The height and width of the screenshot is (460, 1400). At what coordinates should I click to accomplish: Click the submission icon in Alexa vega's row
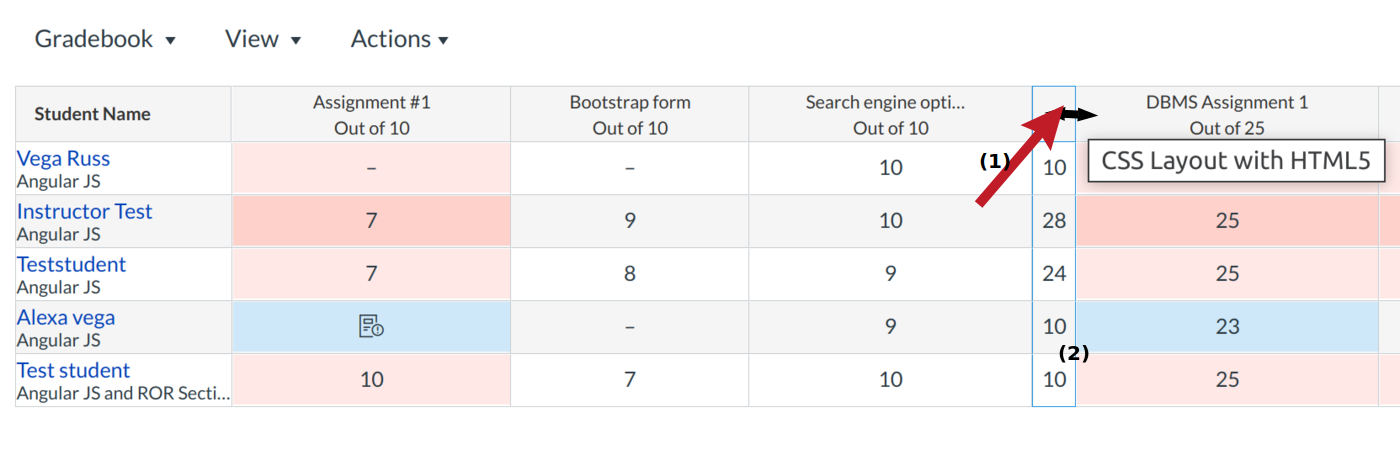coord(371,326)
